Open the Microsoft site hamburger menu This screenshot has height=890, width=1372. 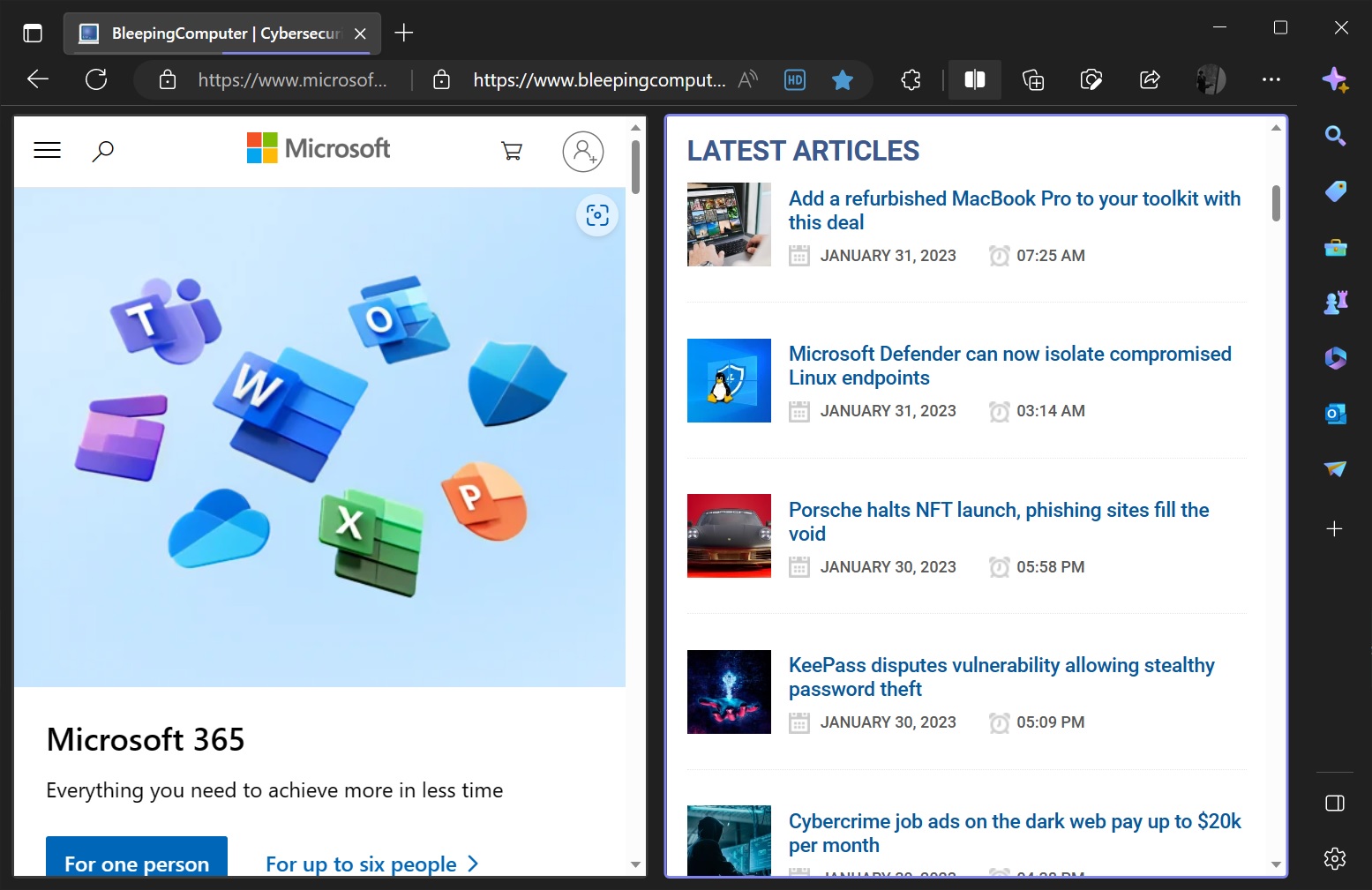coord(47,150)
